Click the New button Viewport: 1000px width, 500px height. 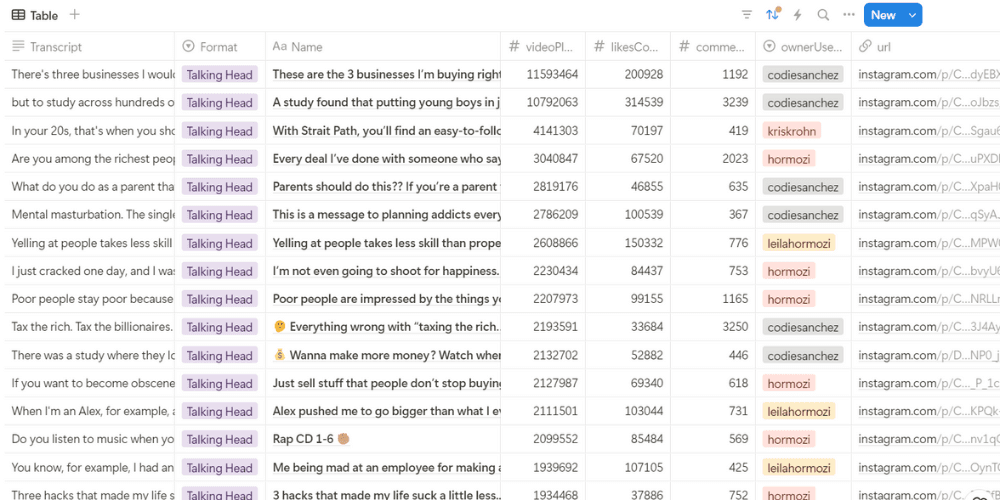point(883,15)
